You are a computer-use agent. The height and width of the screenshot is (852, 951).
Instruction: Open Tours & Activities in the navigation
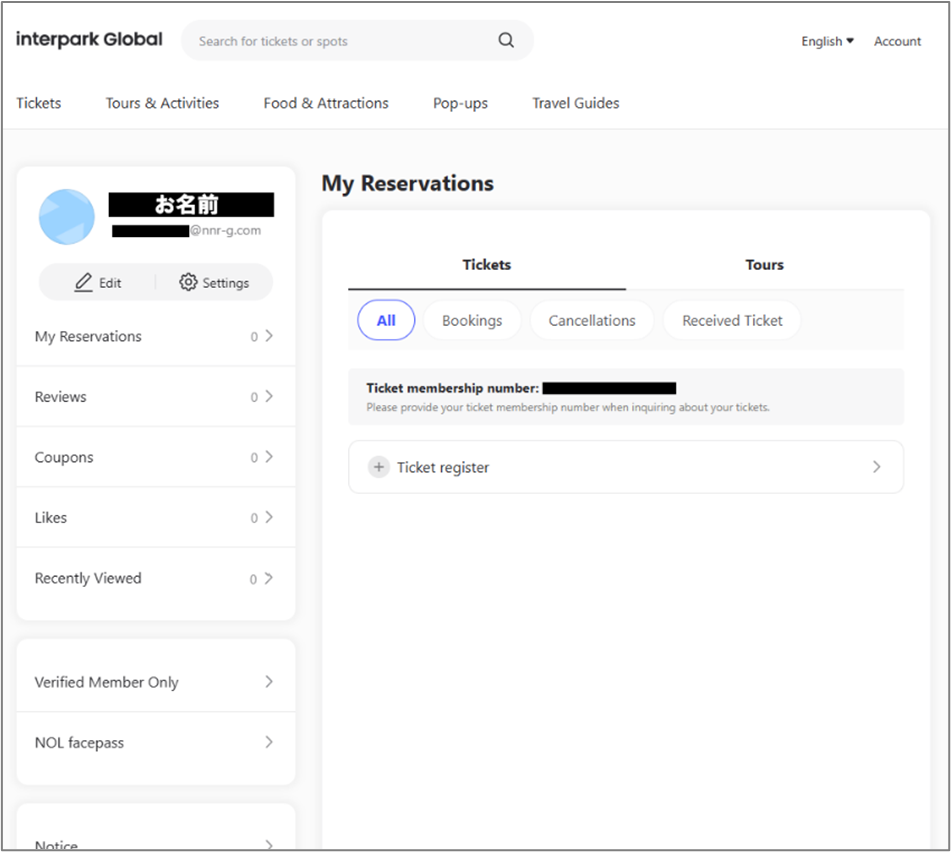click(x=162, y=103)
